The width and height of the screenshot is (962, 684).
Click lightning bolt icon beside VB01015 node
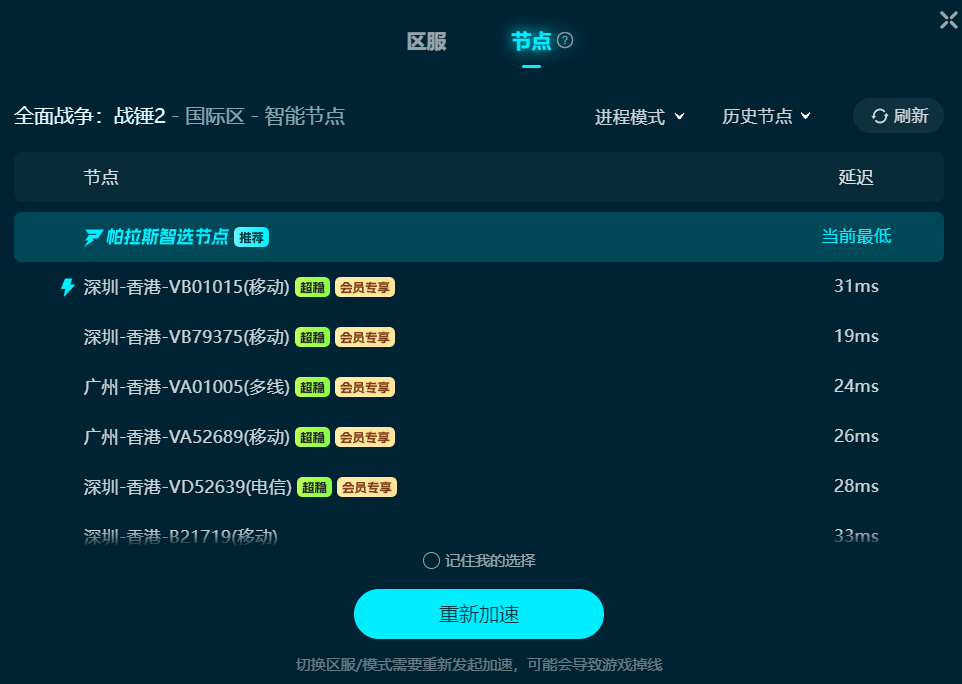pyautogui.click(x=67, y=286)
